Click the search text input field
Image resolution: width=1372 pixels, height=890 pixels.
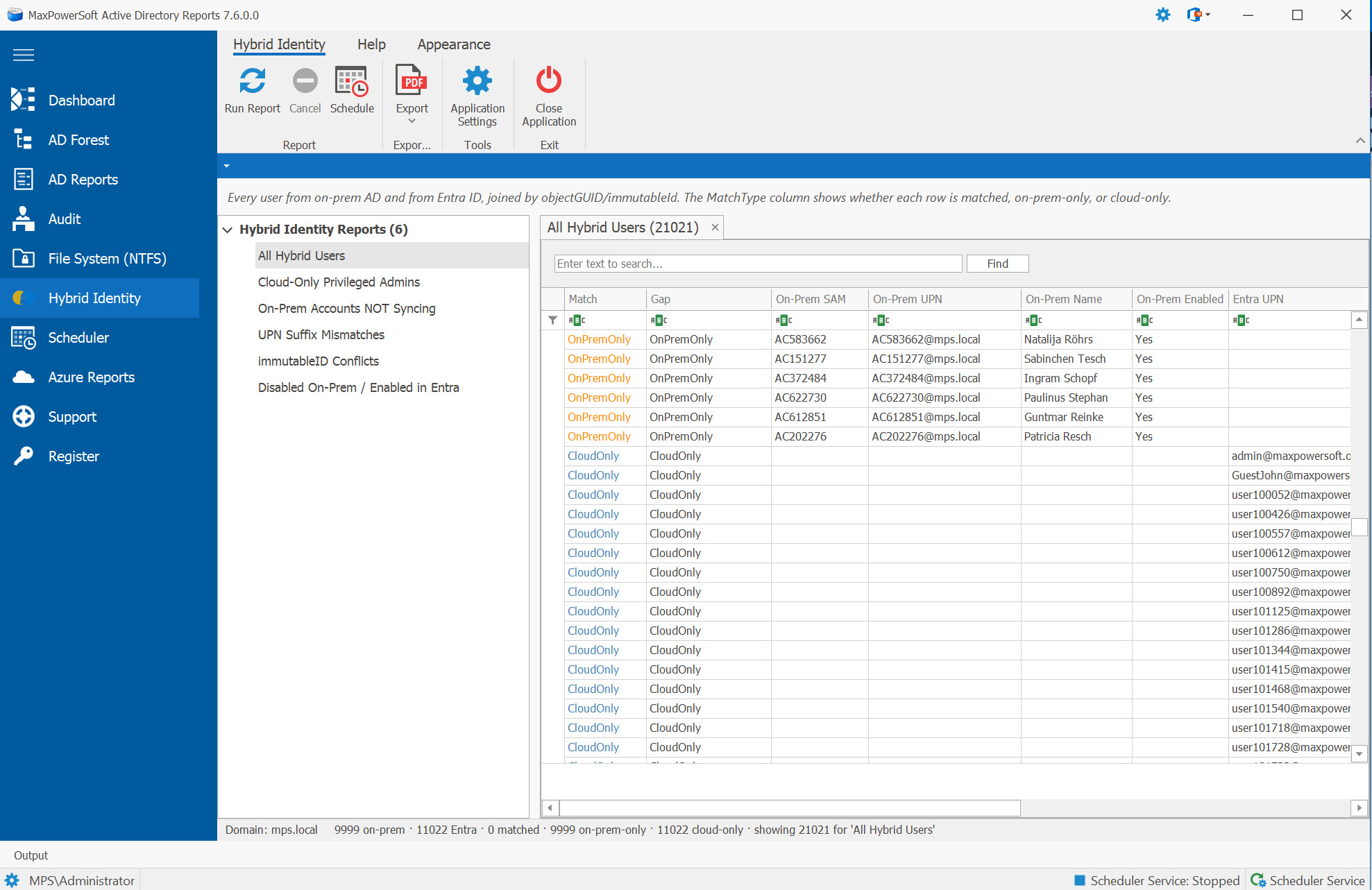point(758,264)
